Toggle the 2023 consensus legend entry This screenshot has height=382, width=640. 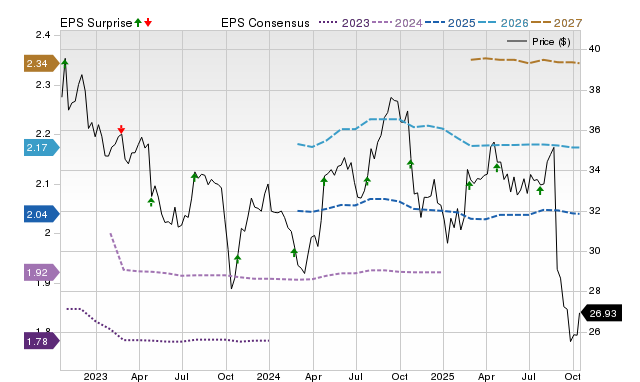click(344, 23)
